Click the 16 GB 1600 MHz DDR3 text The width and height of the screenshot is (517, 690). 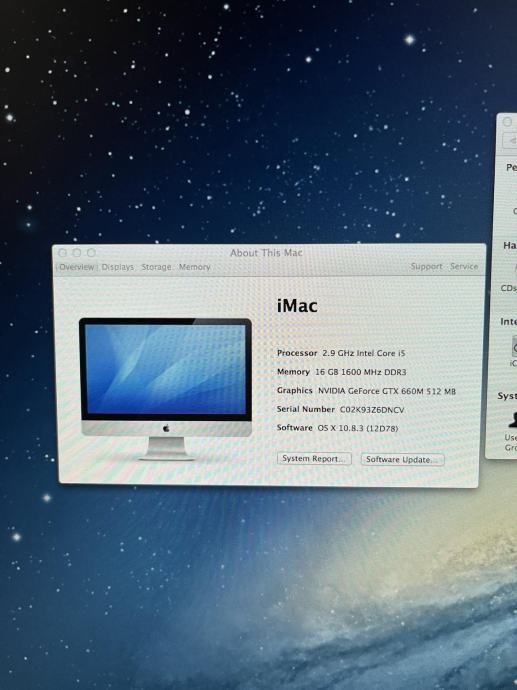pos(361,372)
